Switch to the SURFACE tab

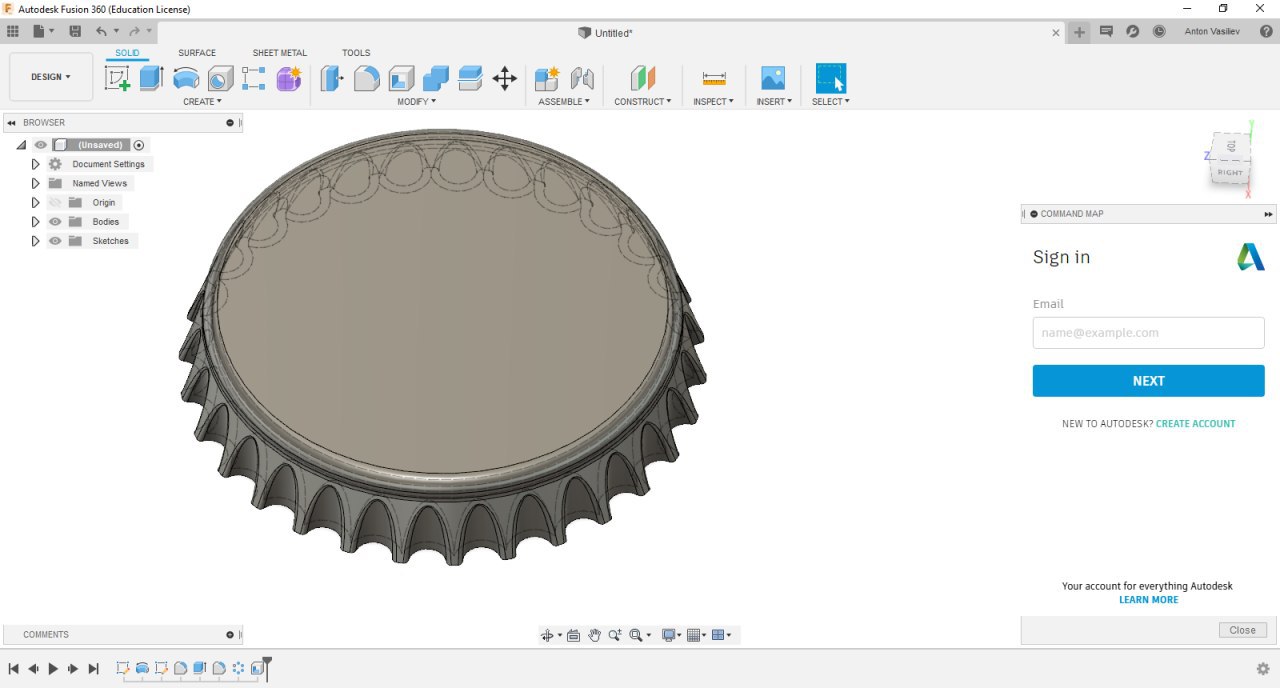pyautogui.click(x=197, y=53)
